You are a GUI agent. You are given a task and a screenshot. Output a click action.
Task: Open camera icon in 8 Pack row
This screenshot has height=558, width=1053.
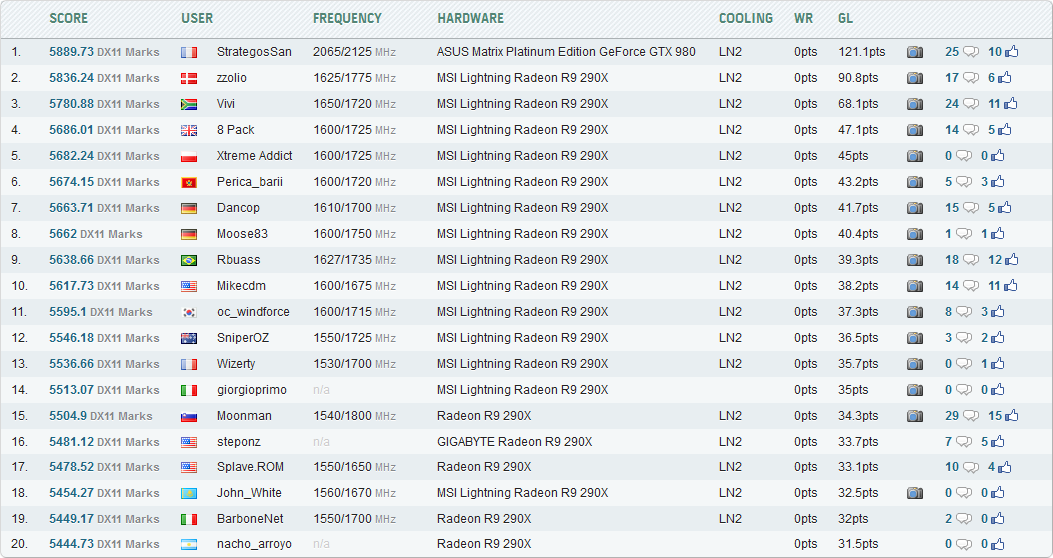(915, 130)
